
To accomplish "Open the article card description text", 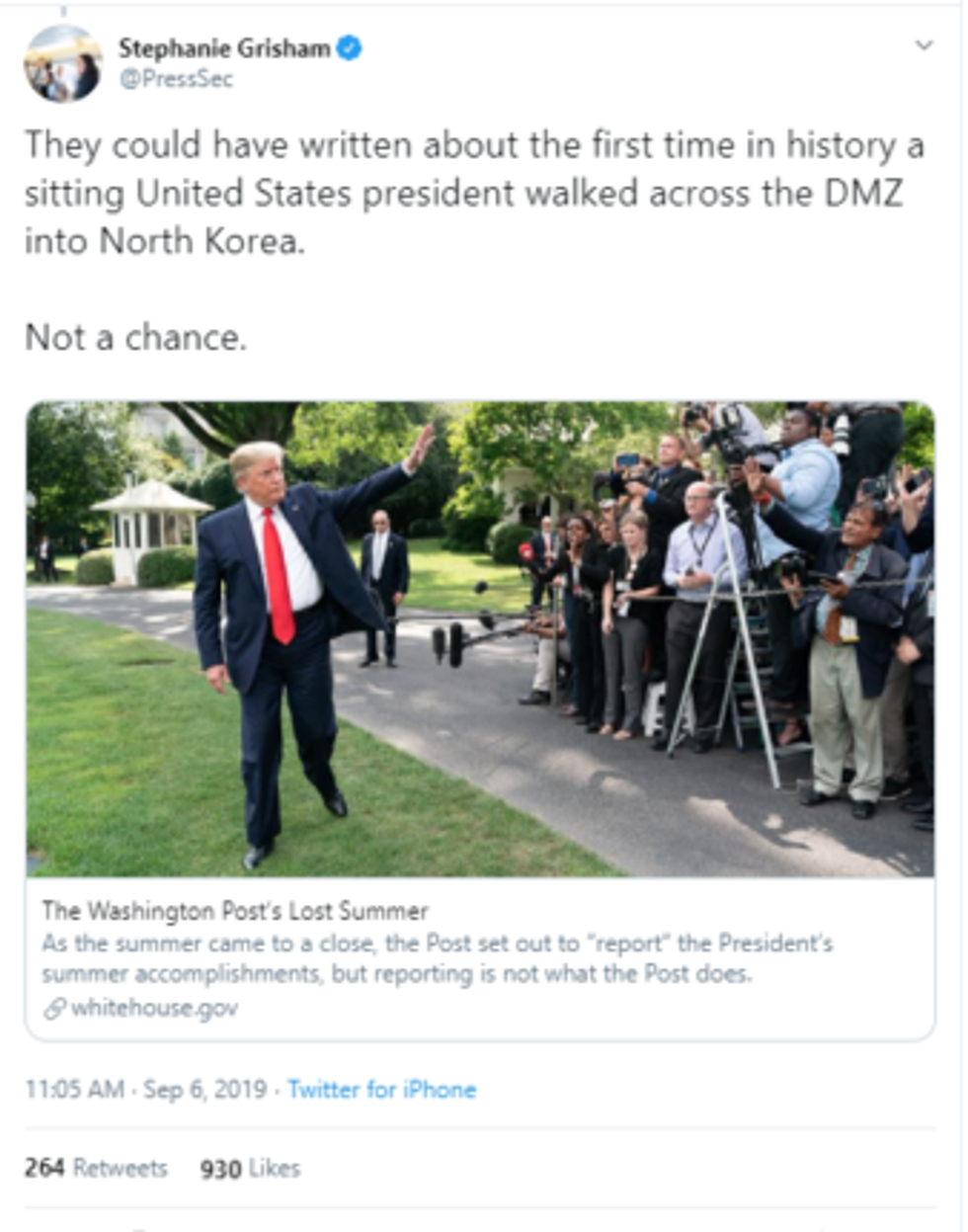I will pos(437,958).
